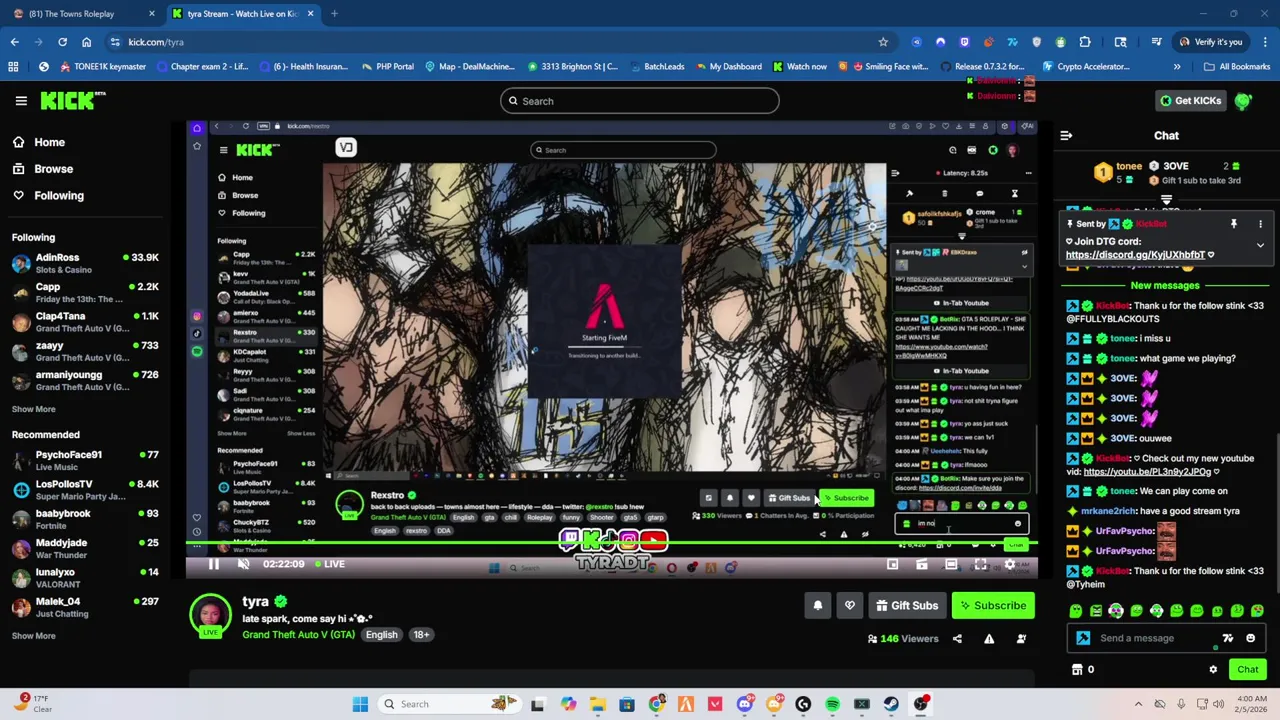Click the Get KICKs button

1190,101
